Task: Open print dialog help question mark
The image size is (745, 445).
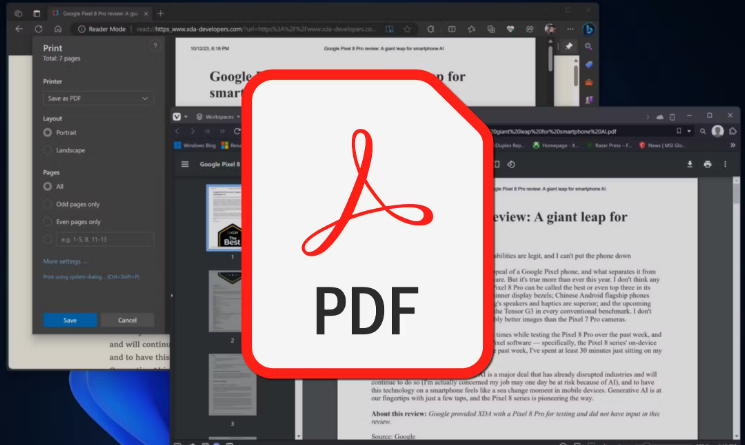Action: 155,46
